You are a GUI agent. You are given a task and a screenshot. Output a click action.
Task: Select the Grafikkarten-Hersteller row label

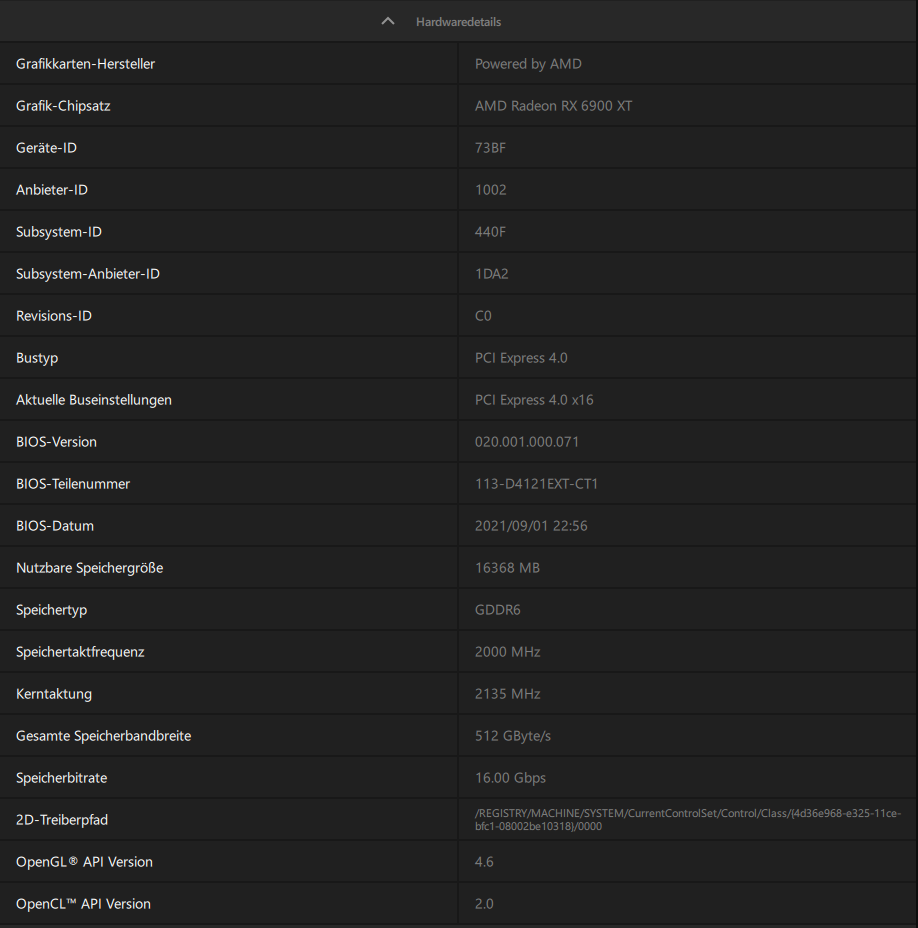(x=86, y=64)
